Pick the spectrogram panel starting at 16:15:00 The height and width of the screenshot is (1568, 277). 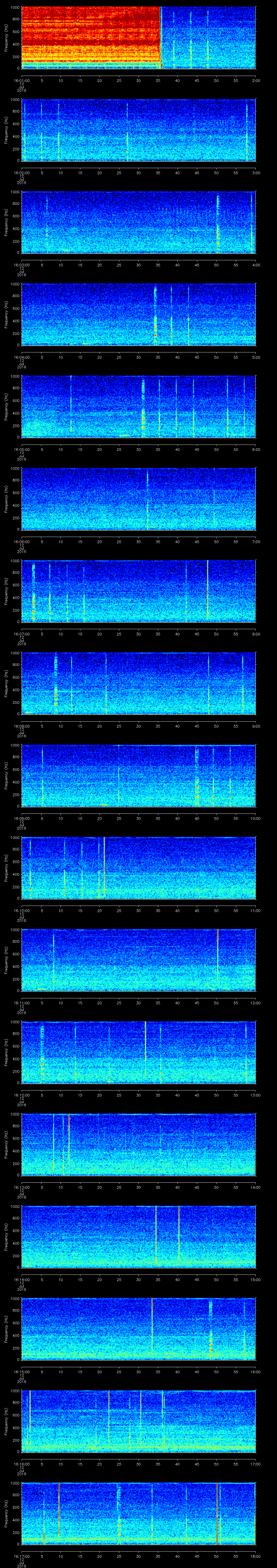tap(139, 1329)
